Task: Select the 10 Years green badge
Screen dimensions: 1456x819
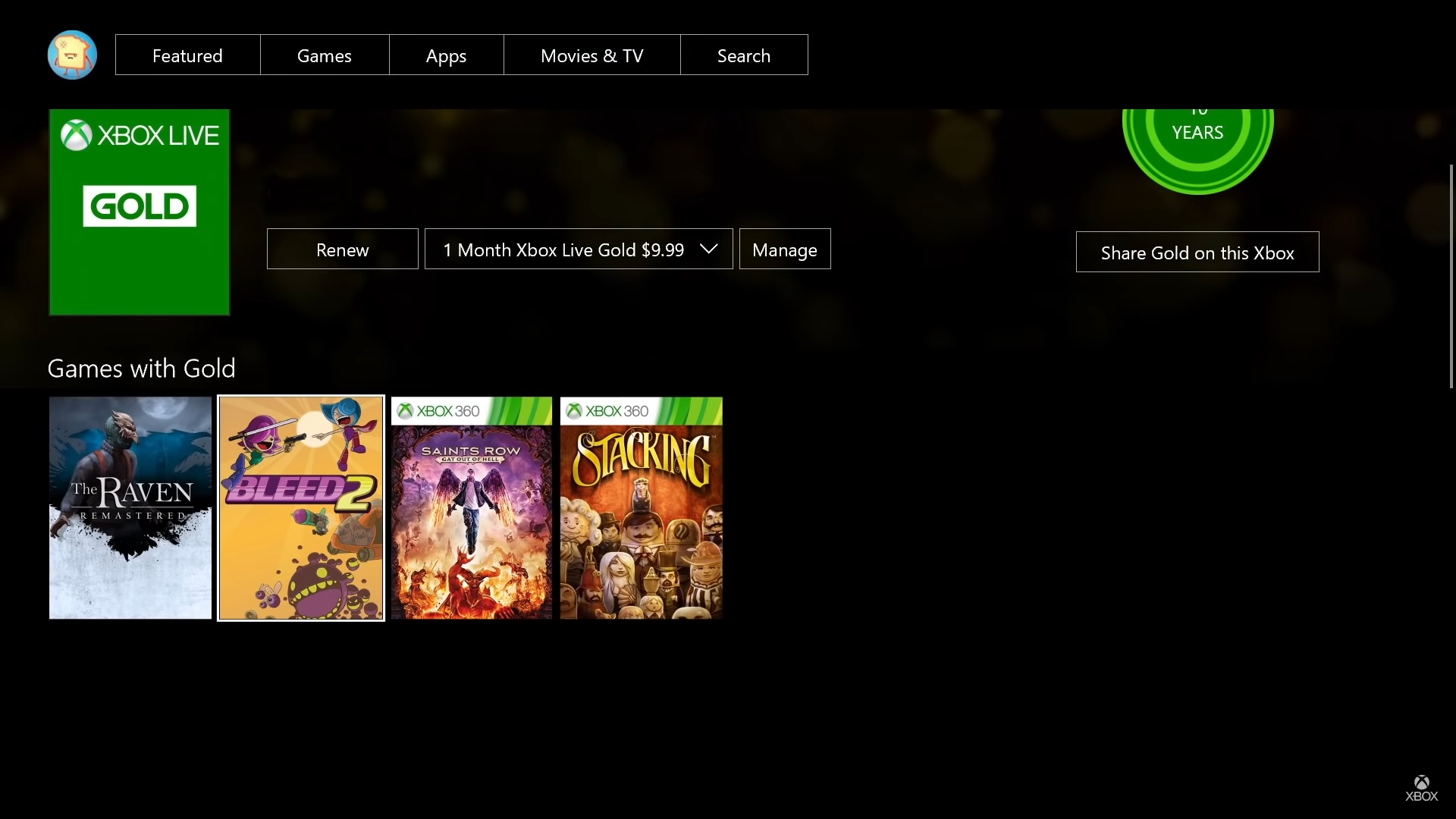Action: [x=1198, y=151]
